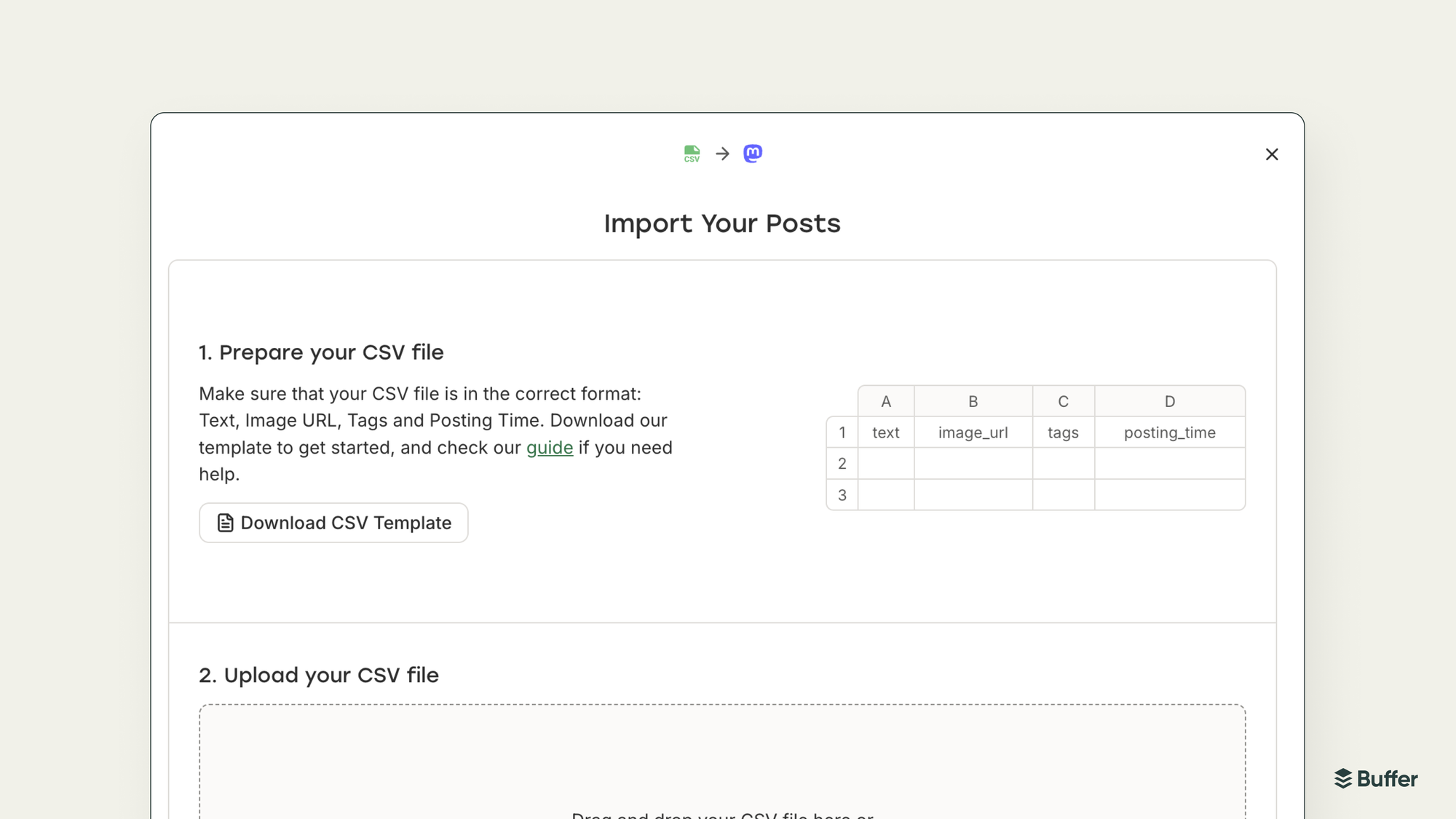Image resolution: width=1456 pixels, height=819 pixels.
Task: Click the green CSV file icon
Action: [692, 154]
